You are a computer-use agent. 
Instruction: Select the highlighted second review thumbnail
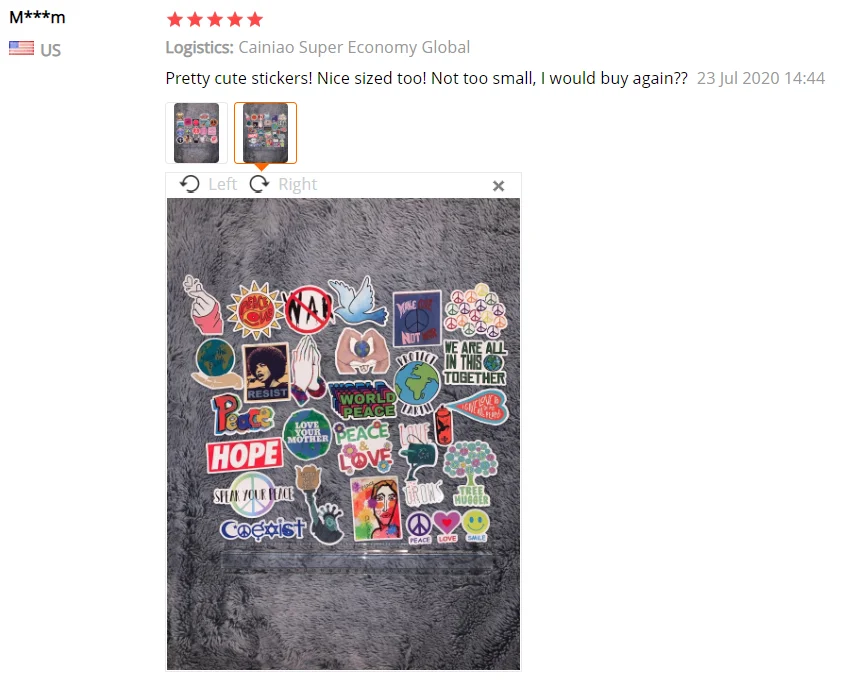265,133
